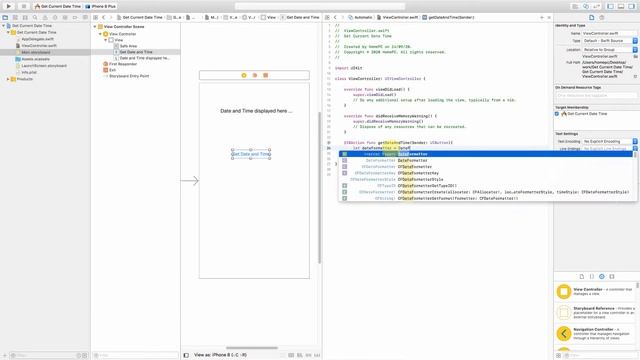The width and height of the screenshot is (640, 360).
Task: Click the Name field in file inspector
Action: (x=609, y=33)
